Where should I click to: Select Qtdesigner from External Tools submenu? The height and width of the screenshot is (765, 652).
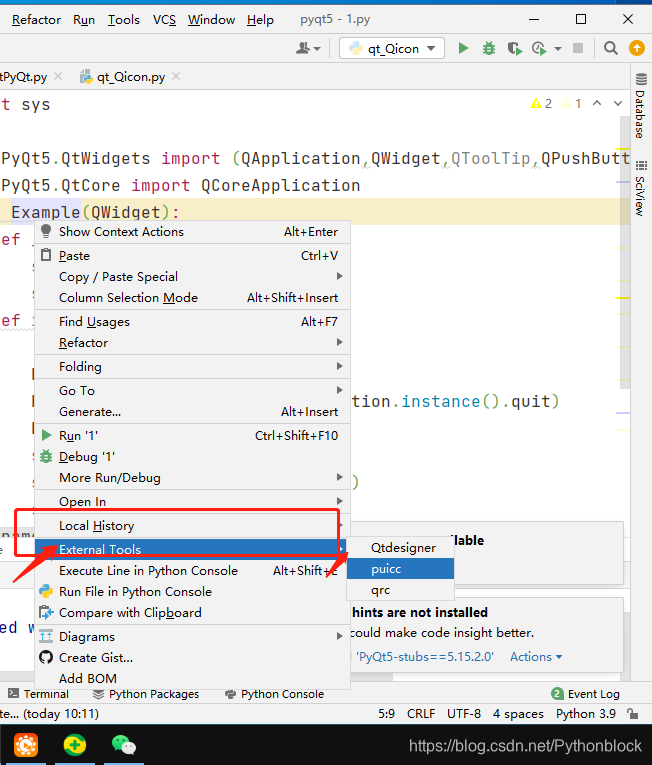401,547
